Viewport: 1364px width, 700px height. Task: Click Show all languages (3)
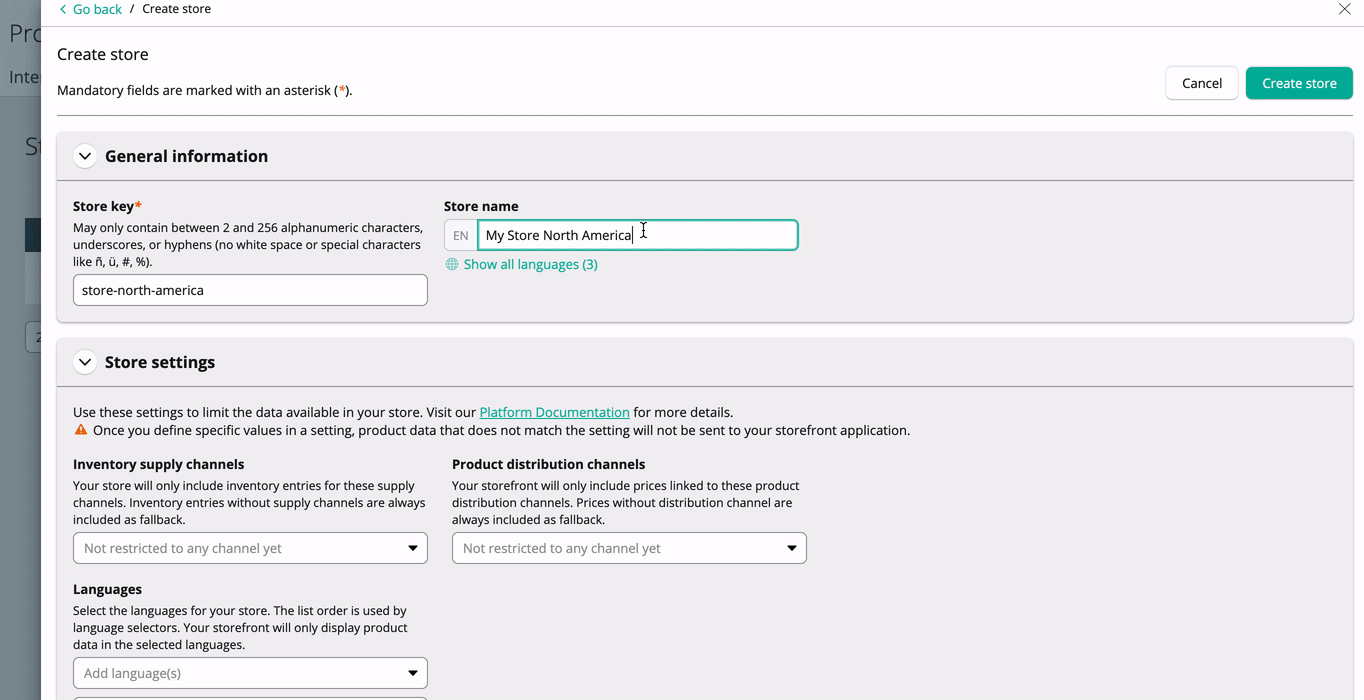coord(530,264)
